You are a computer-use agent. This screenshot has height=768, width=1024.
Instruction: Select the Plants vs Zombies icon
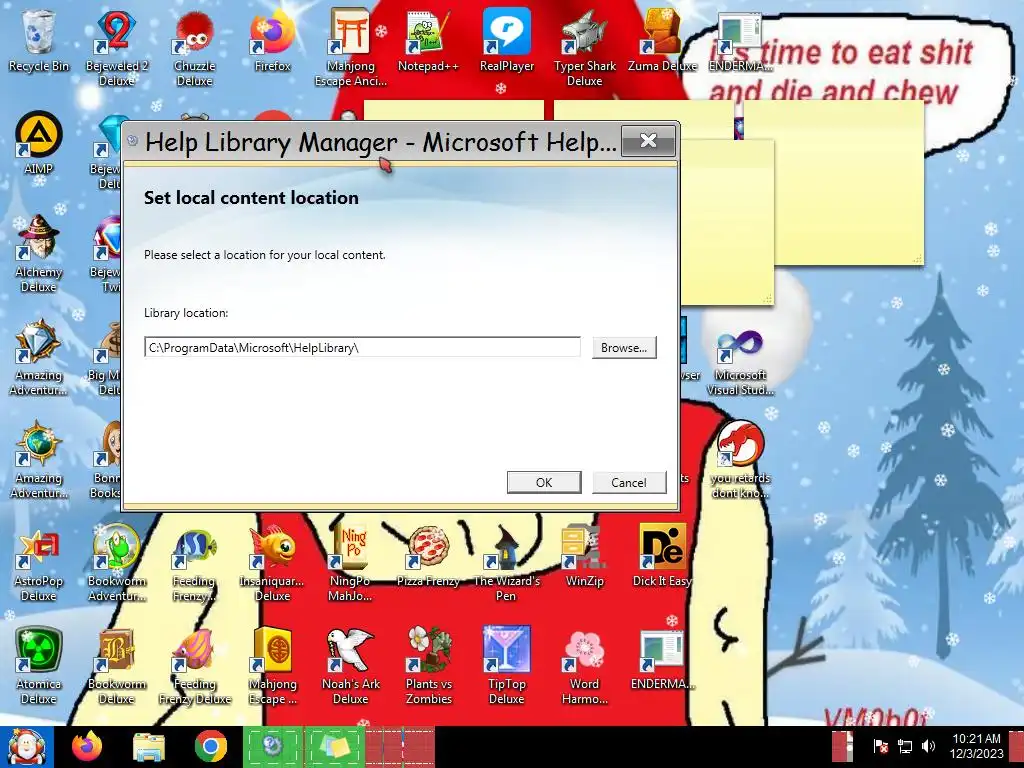pos(428,666)
